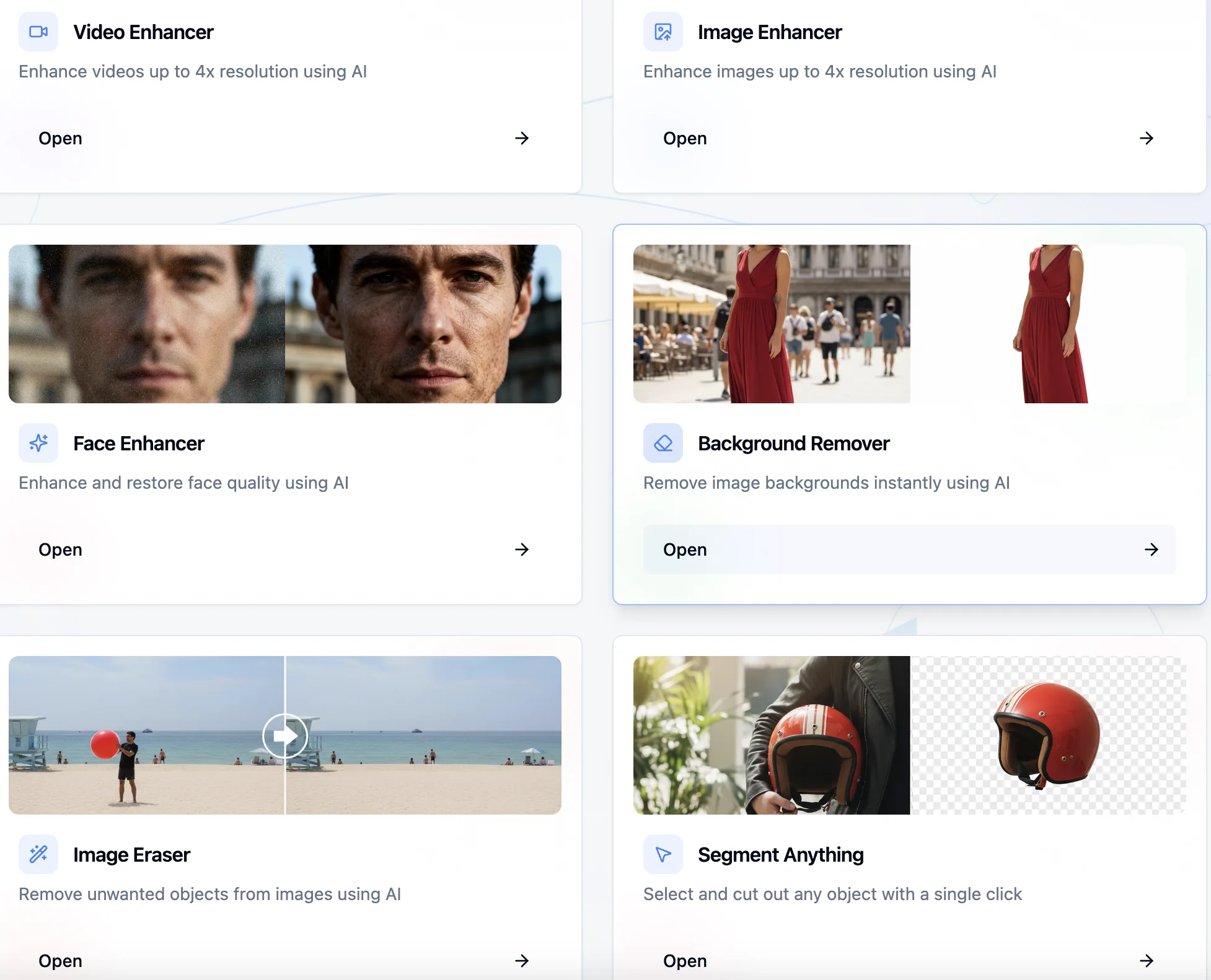Click the Image Enhancer picture icon
Image resolution: width=1211 pixels, height=980 pixels.
pos(663,32)
